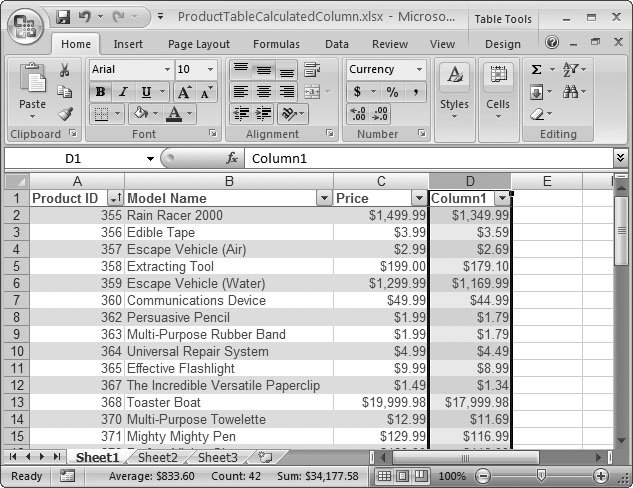
Task: Save the workbook with Save icon
Action: click(x=63, y=17)
